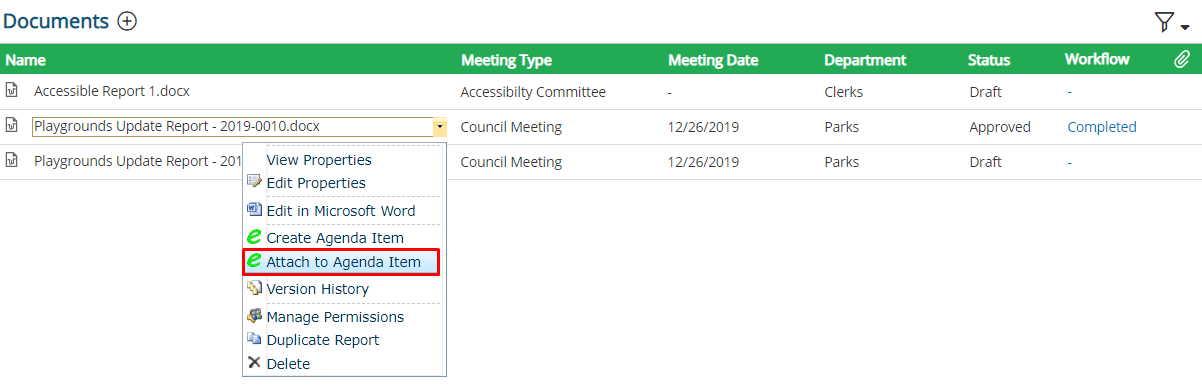Sort by the Status column header
This screenshot has height=389, width=1202.
pos(989,60)
